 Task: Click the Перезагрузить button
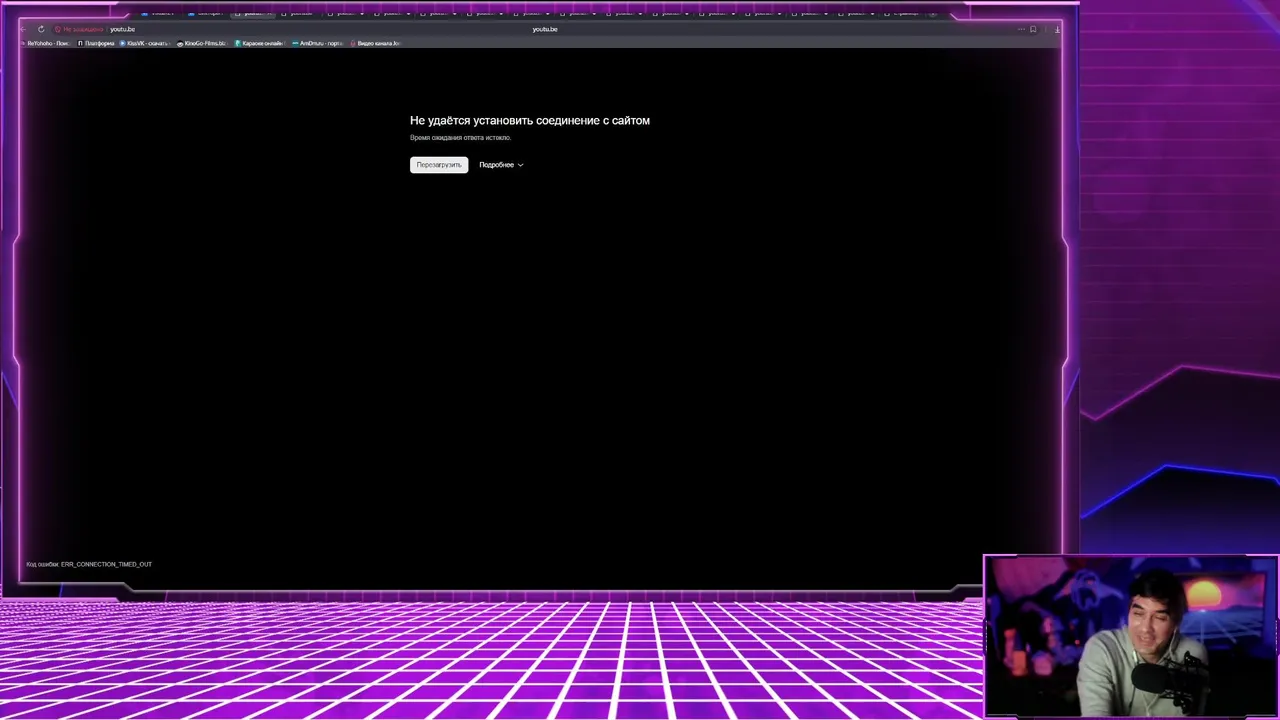click(x=439, y=165)
